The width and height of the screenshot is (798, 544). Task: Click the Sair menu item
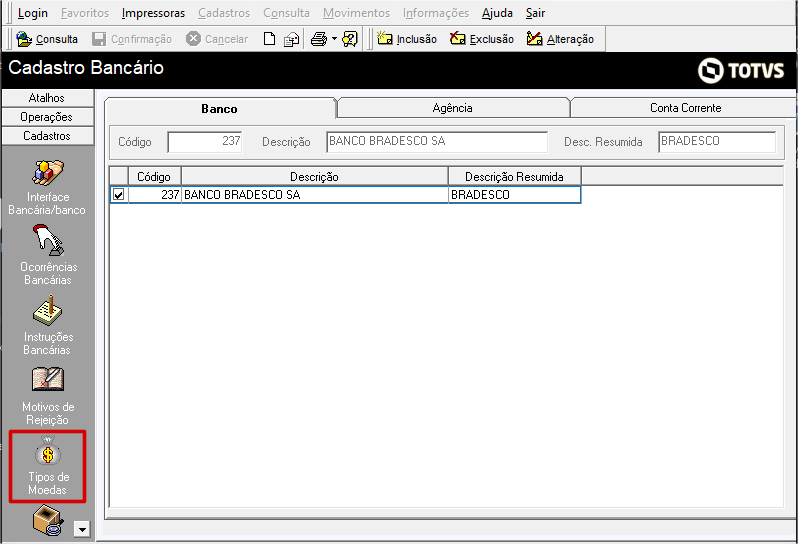click(x=535, y=13)
